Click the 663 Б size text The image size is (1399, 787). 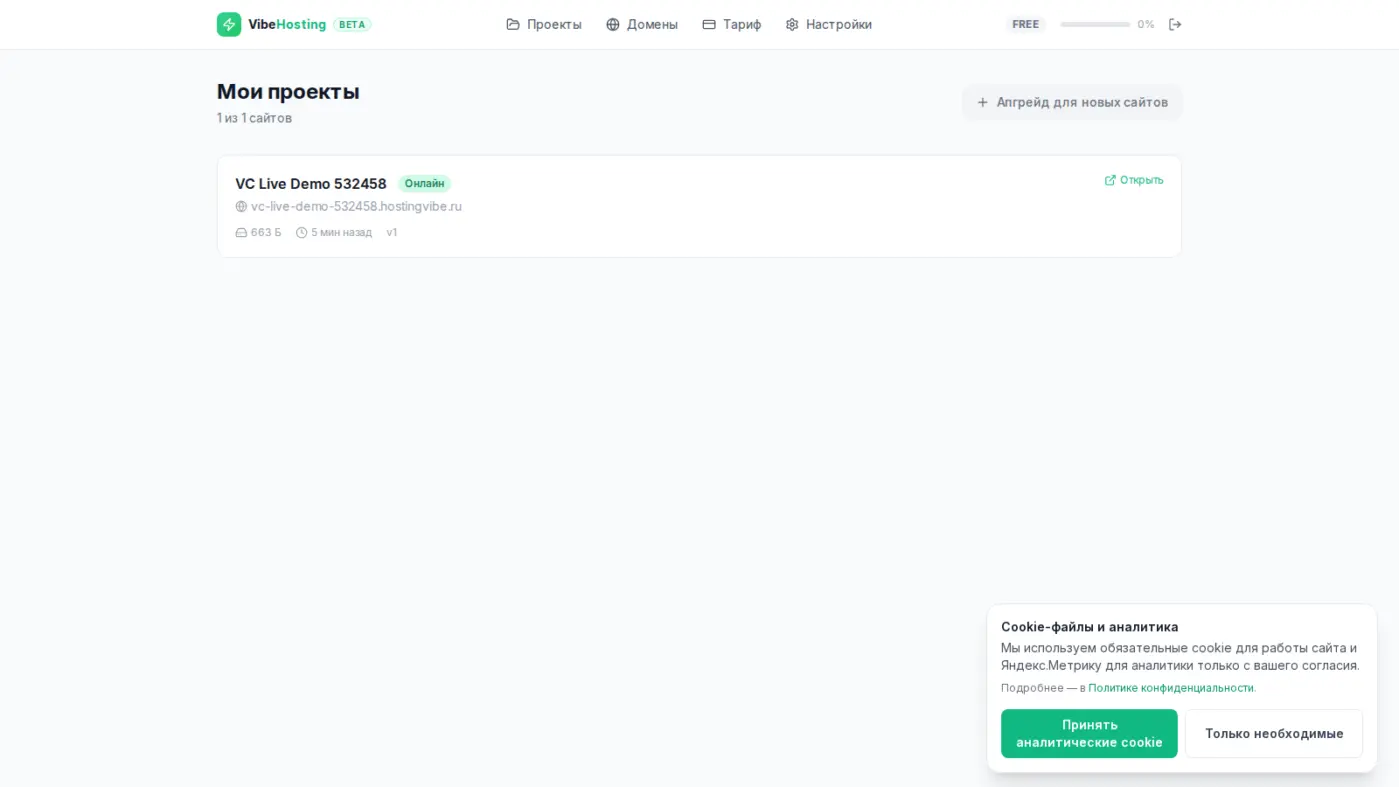(266, 233)
